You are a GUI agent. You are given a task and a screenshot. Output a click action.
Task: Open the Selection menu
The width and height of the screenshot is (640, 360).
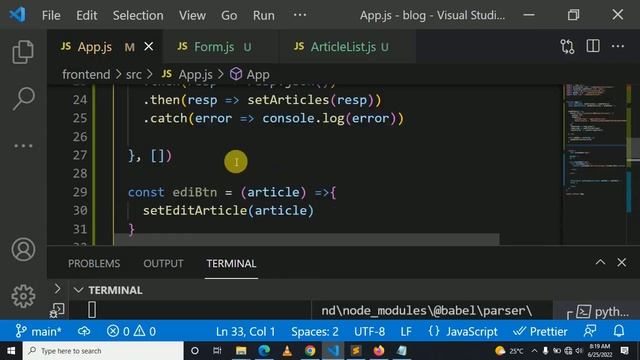point(138,16)
